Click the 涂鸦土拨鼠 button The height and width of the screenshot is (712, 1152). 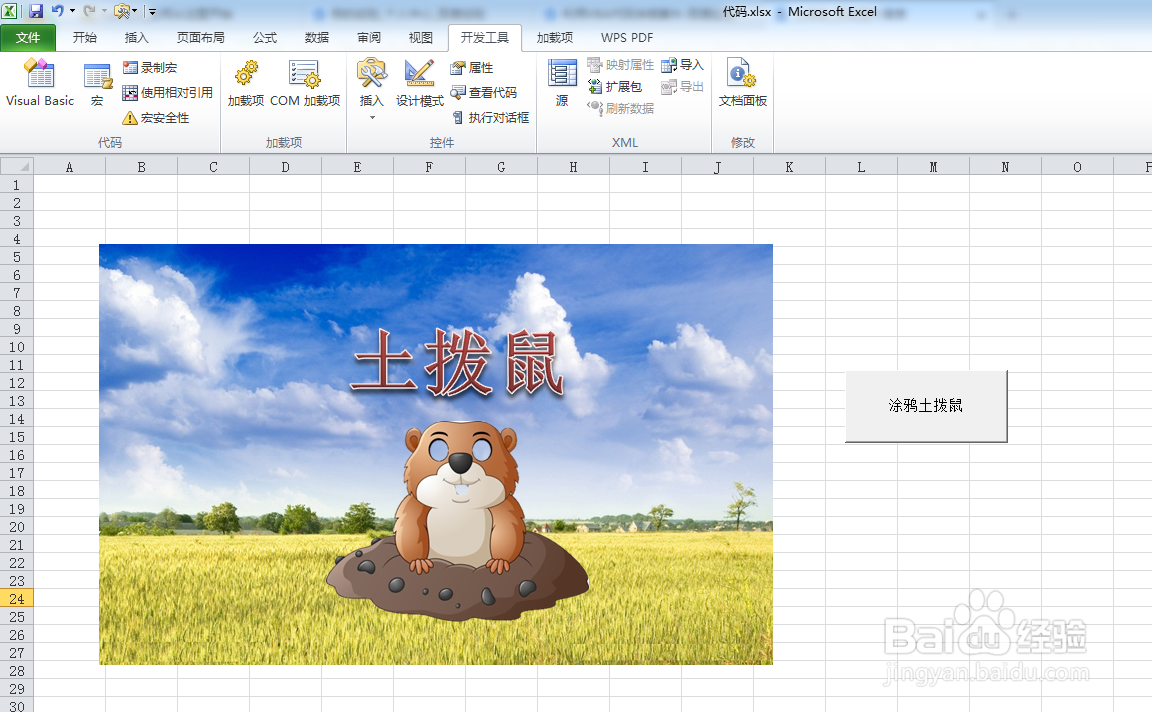(x=926, y=406)
